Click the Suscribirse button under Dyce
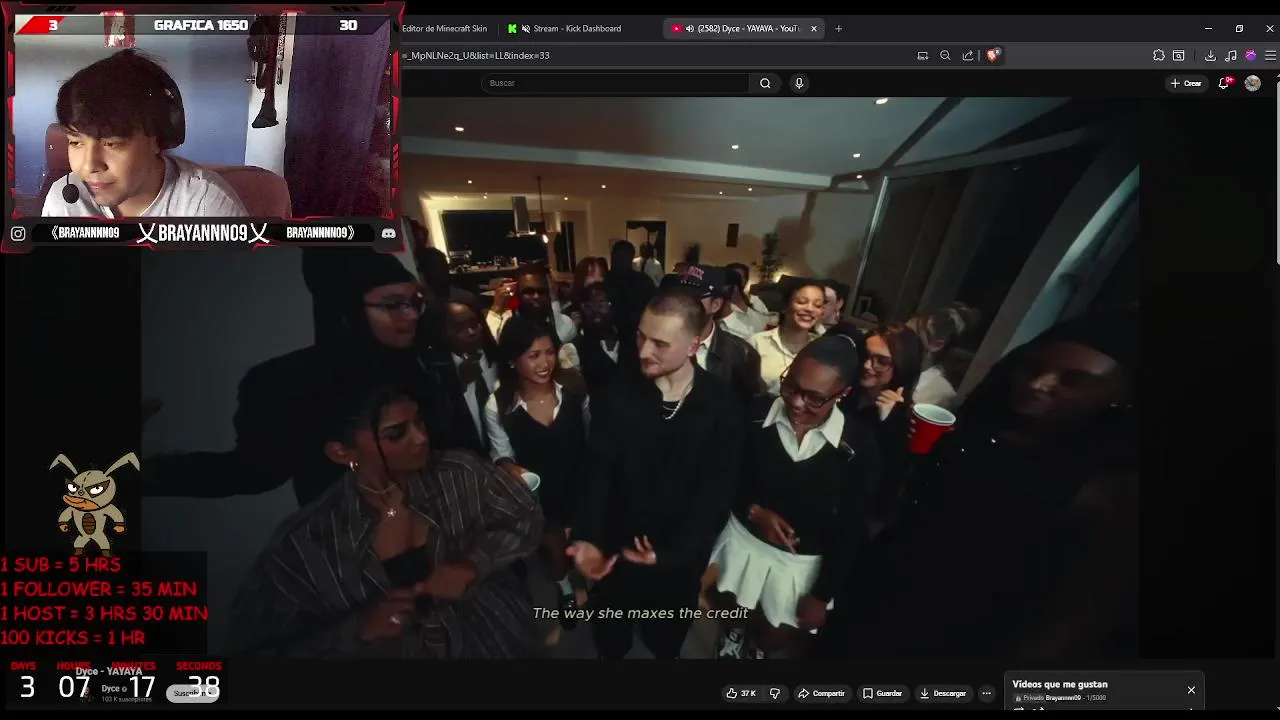Image resolution: width=1280 pixels, height=720 pixels. pyautogui.click(x=193, y=693)
